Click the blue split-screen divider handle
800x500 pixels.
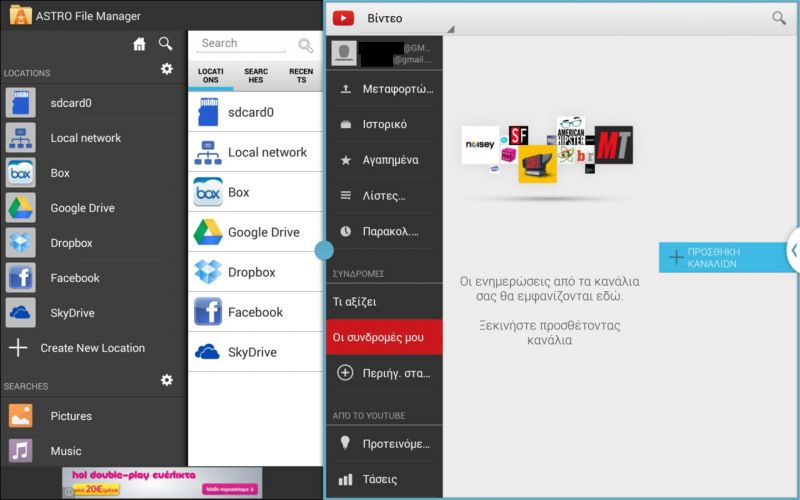click(324, 250)
